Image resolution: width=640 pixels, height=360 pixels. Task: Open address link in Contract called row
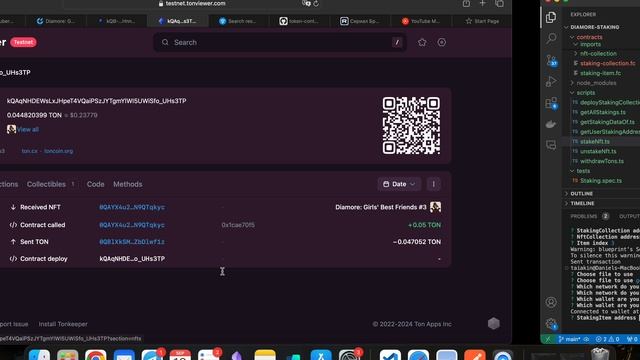coord(132,225)
